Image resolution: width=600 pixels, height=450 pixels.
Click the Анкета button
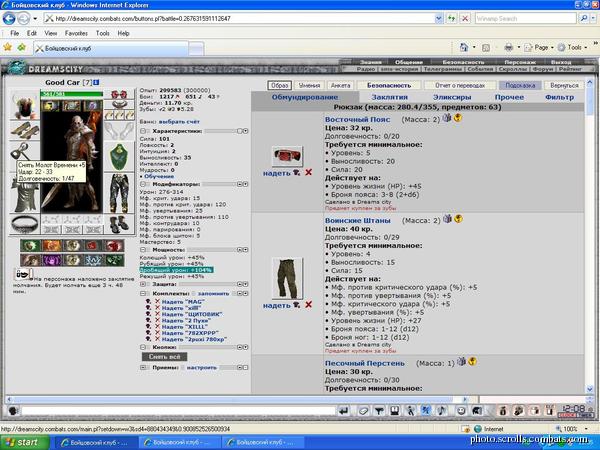pos(341,85)
